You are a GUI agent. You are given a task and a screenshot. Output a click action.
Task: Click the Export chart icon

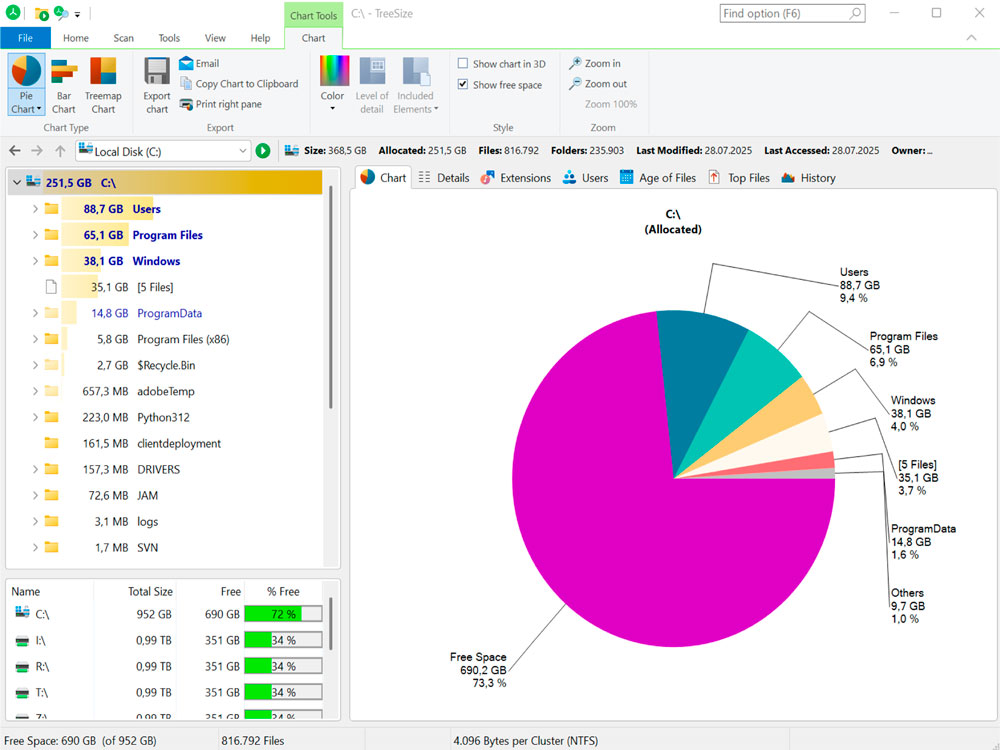click(156, 85)
